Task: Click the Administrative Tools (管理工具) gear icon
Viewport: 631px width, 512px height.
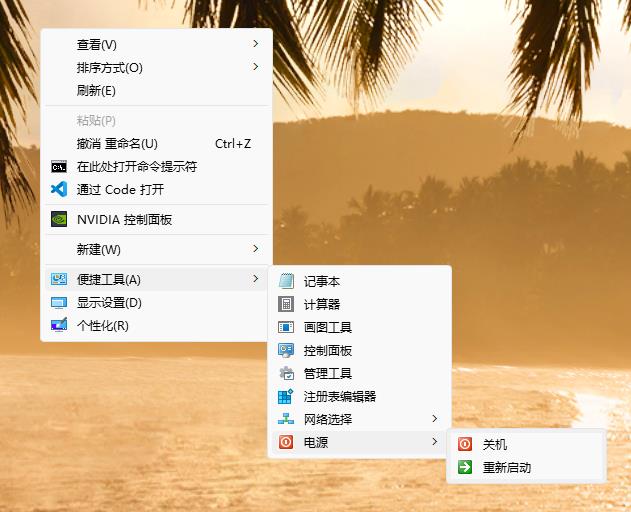Action: click(286, 374)
